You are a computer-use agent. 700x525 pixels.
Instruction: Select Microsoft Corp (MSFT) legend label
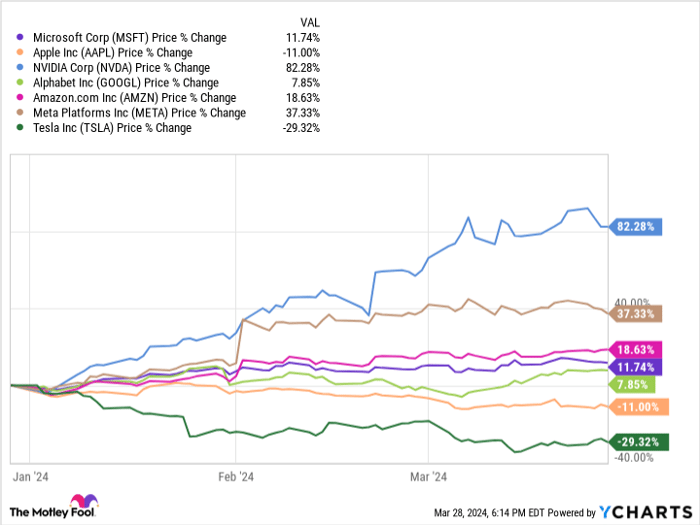[128, 38]
